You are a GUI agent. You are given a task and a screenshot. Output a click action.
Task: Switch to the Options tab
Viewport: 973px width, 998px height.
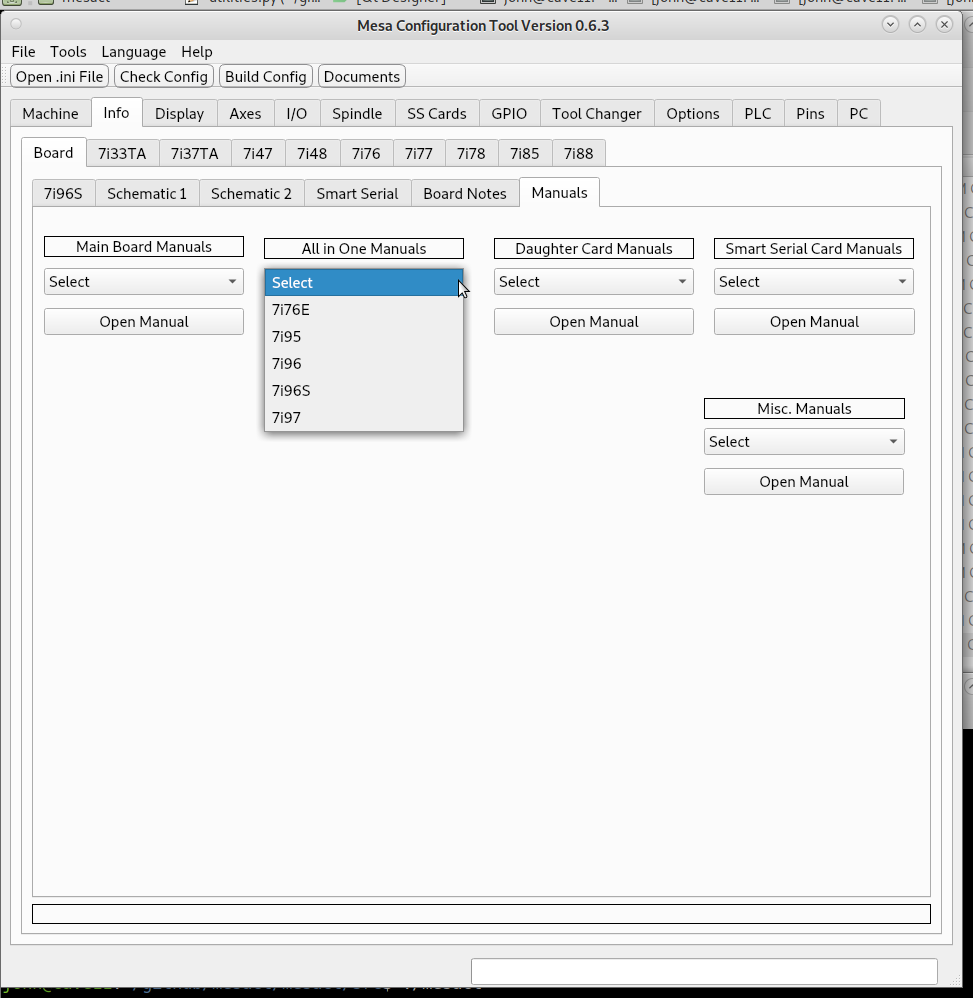692,113
